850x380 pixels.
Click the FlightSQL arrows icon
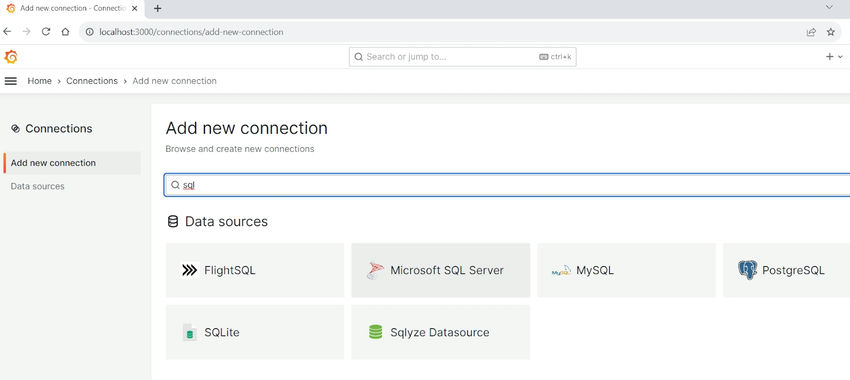click(189, 270)
